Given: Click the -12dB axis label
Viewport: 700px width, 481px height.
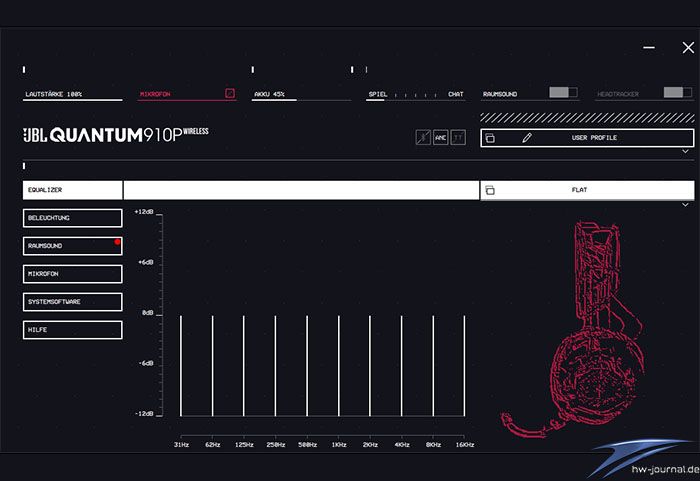Looking at the screenshot, I should point(144,414).
